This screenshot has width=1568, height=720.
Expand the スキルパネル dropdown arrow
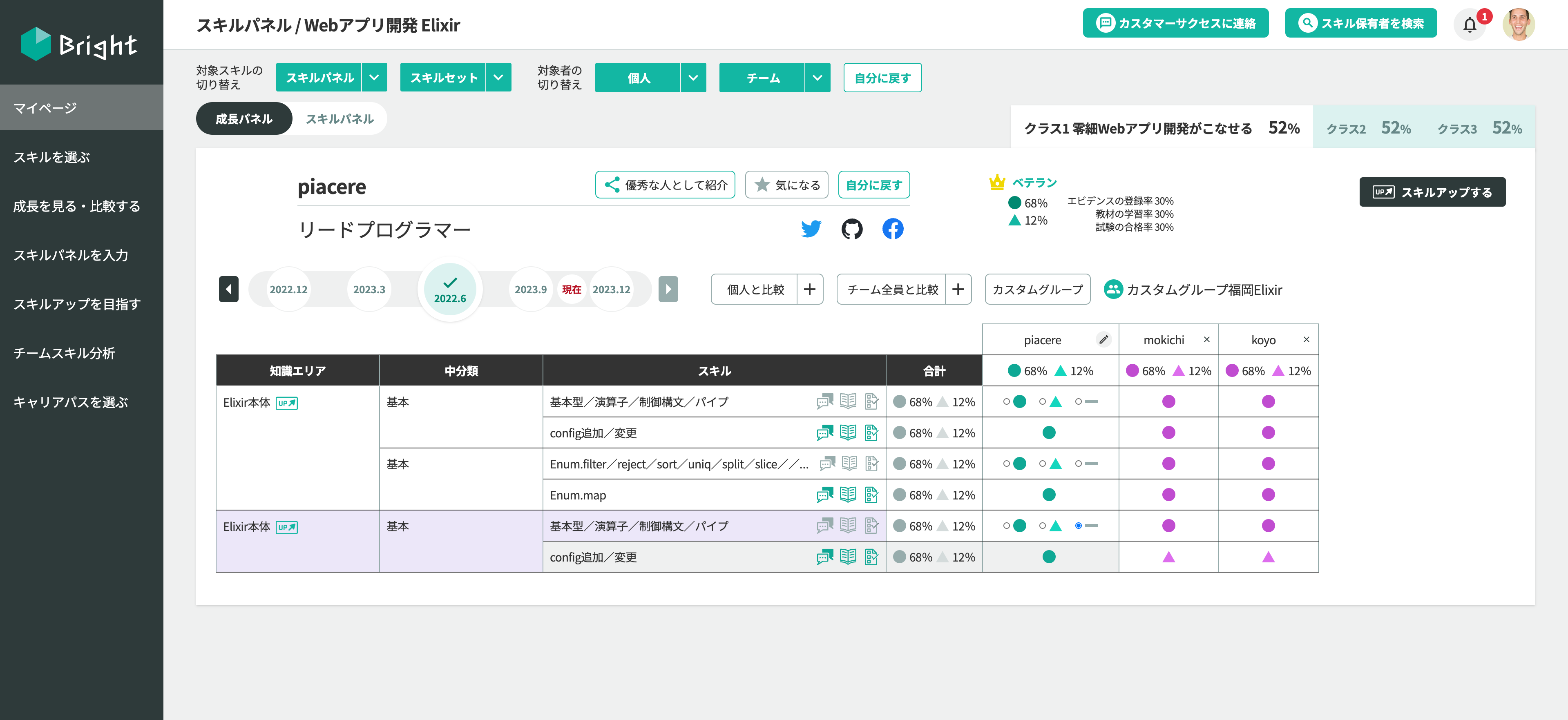374,78
